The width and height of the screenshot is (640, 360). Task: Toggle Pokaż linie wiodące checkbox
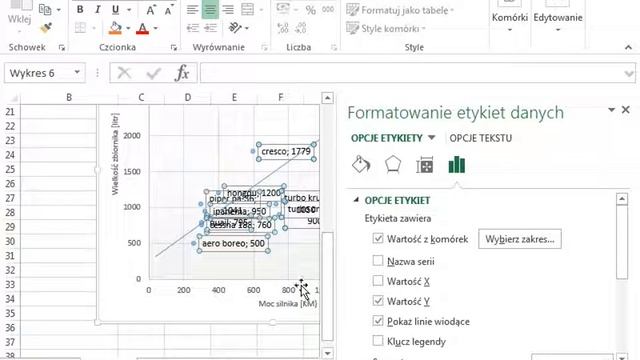(378, 321)
